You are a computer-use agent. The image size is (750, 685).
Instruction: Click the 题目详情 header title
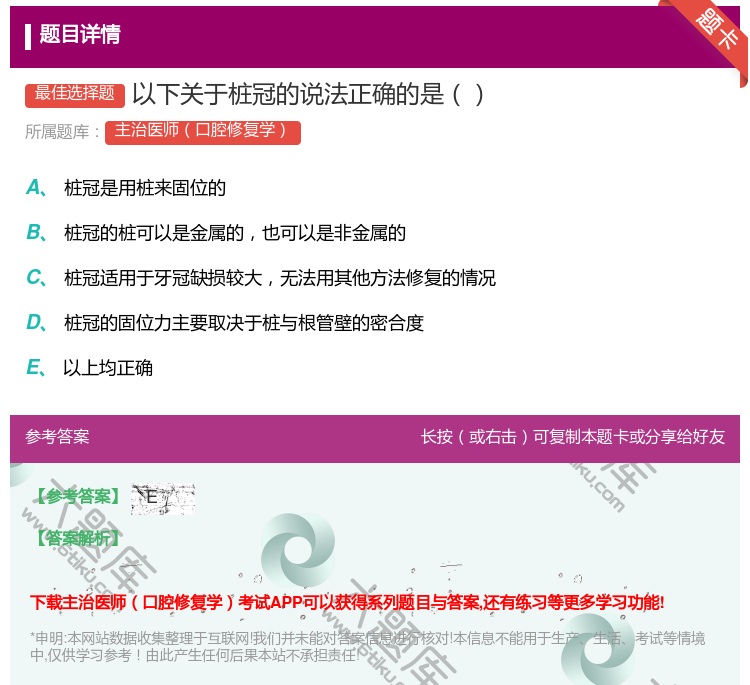click(x=80, y=34)
